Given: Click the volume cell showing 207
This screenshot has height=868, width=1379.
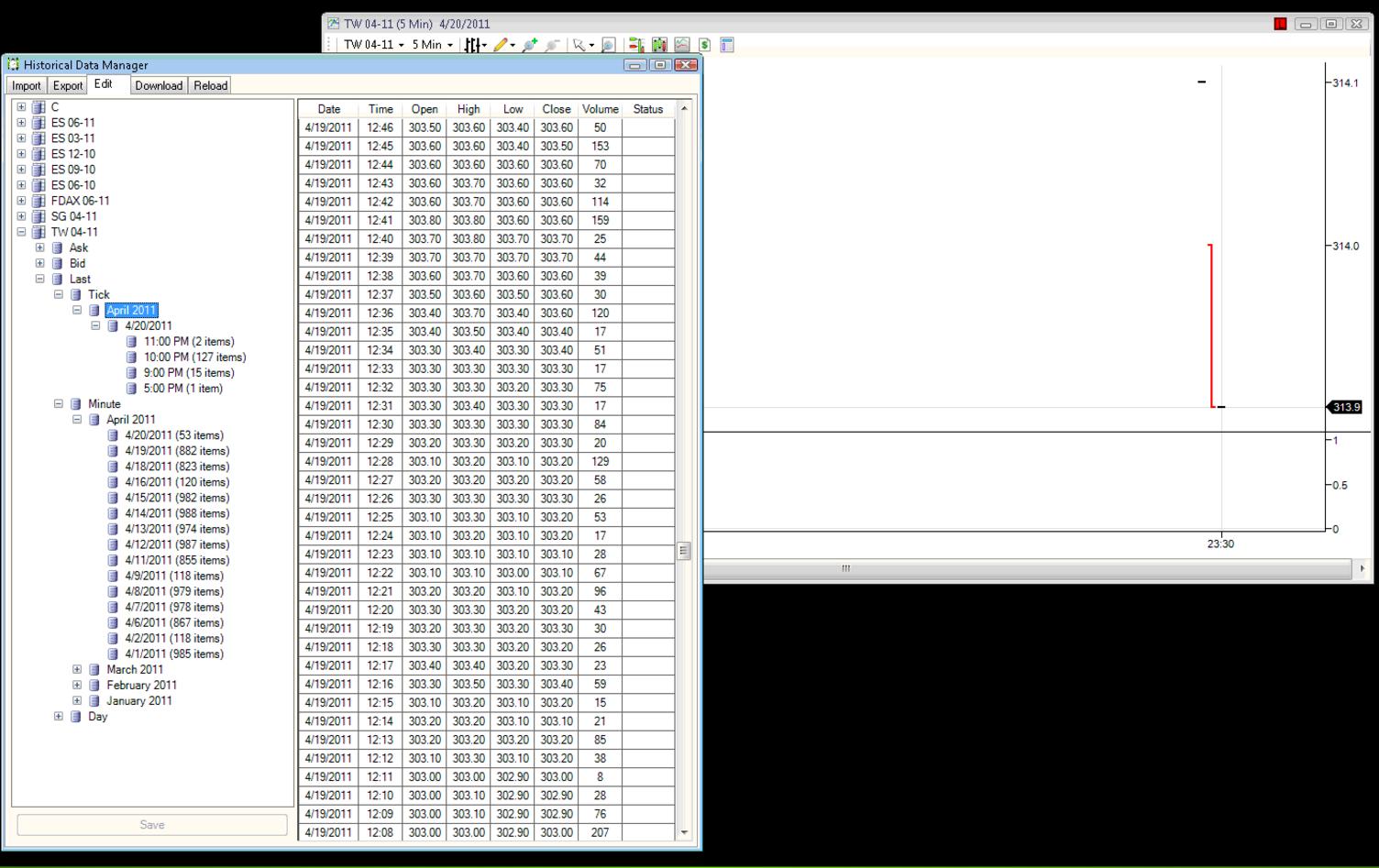Looking at the screenshot, I should coord(600,832).
